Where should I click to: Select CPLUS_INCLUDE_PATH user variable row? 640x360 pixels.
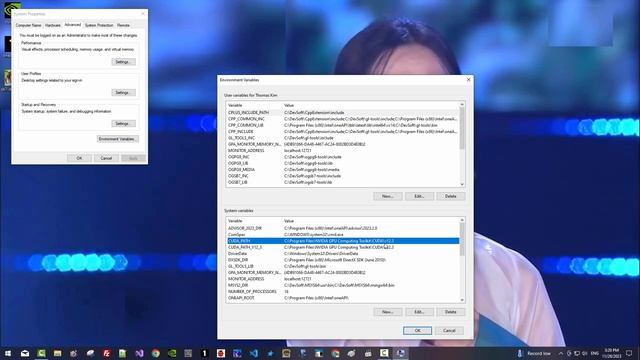343,113
